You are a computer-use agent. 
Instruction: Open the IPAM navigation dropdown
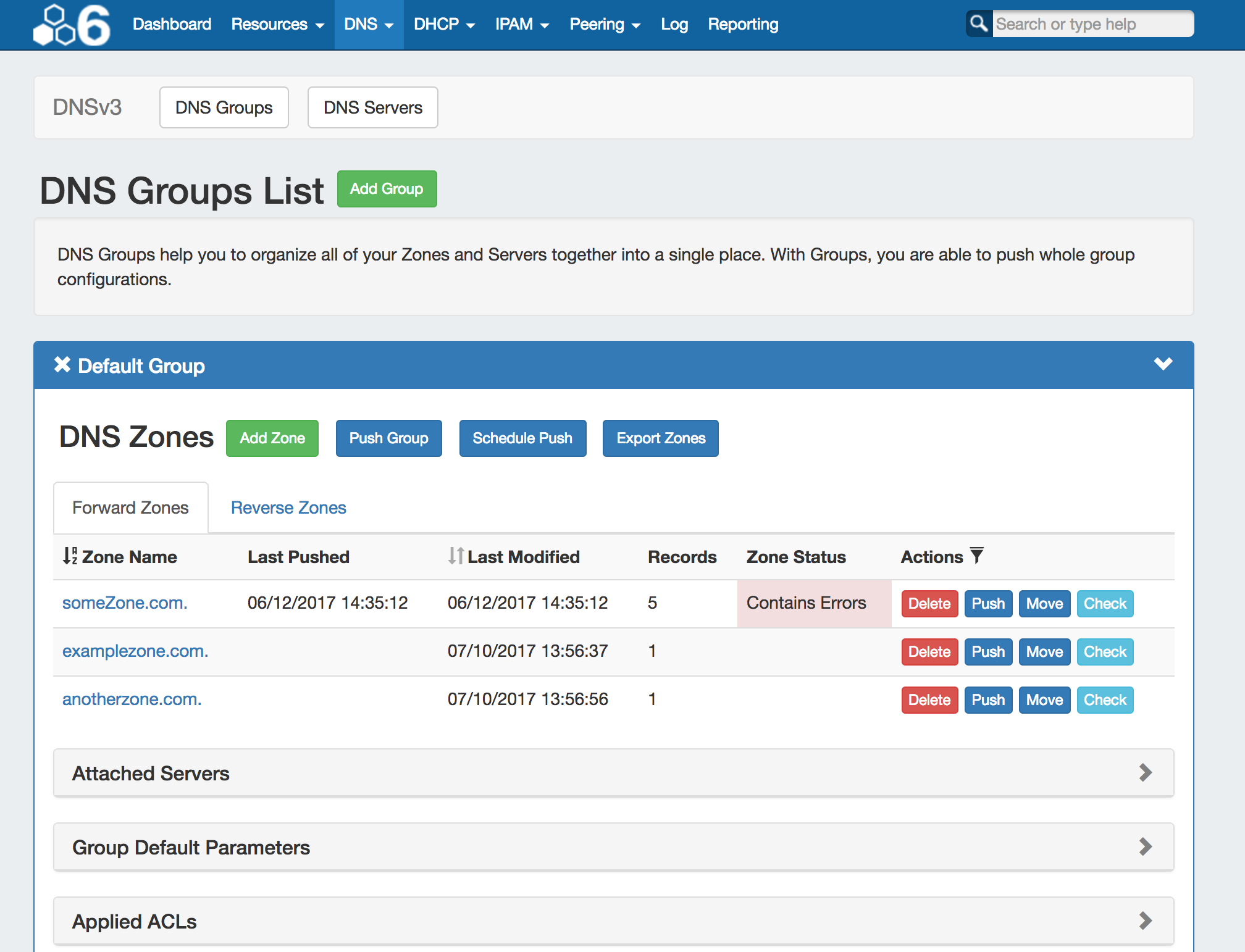[522, 24]
